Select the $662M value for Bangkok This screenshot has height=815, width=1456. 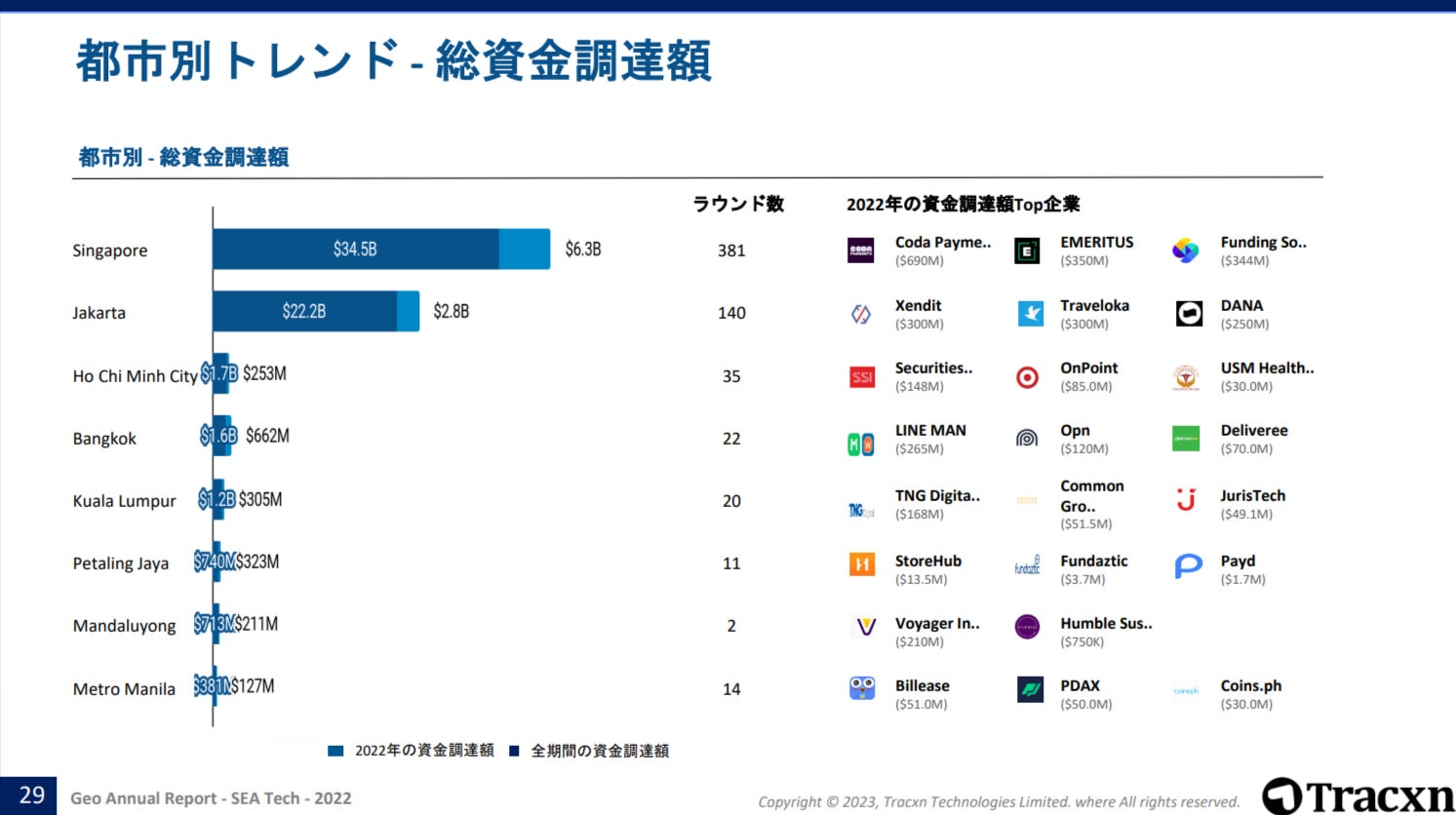[x=268, y=436]
